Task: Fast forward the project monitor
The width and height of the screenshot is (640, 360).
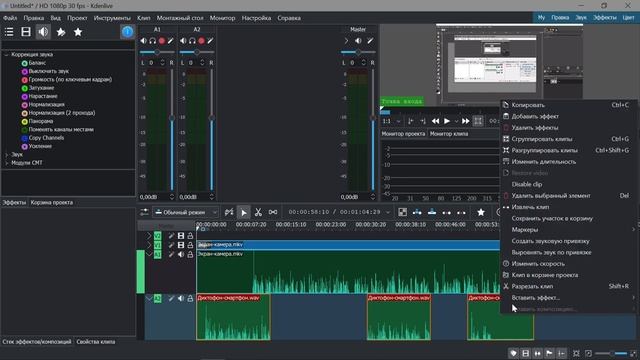Action: [x=466, y=121]
